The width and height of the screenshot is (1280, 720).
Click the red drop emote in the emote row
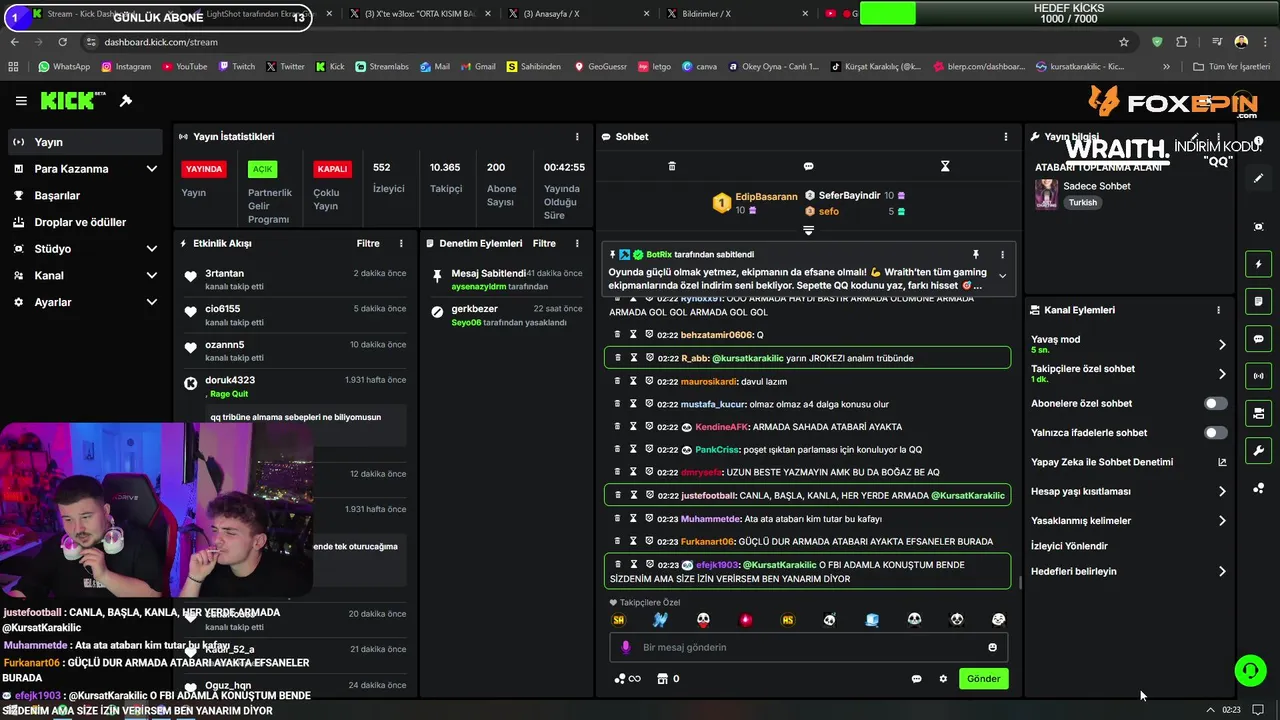745,620
